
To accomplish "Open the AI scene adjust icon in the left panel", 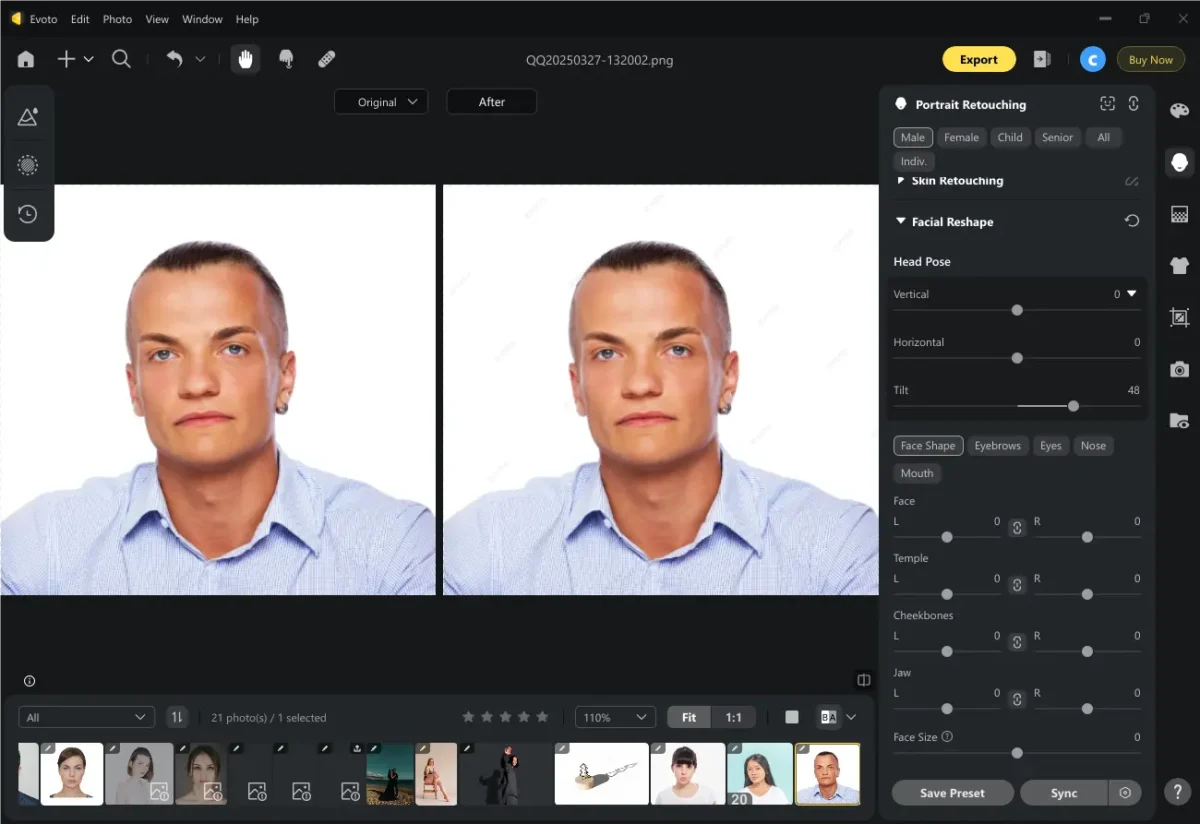I will point(28,117).
